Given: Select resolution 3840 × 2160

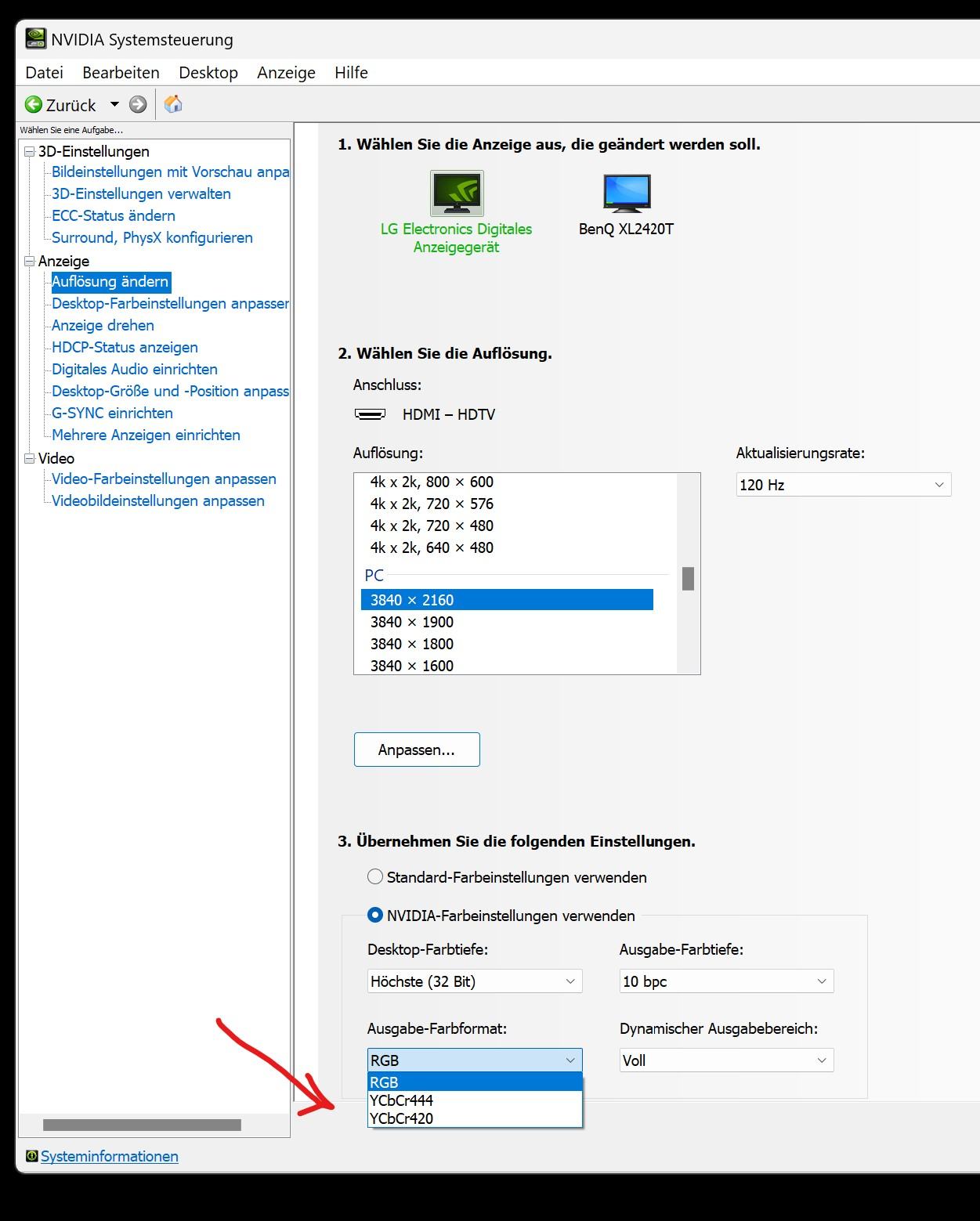Looking at the screenshot, I should [507, 600].
